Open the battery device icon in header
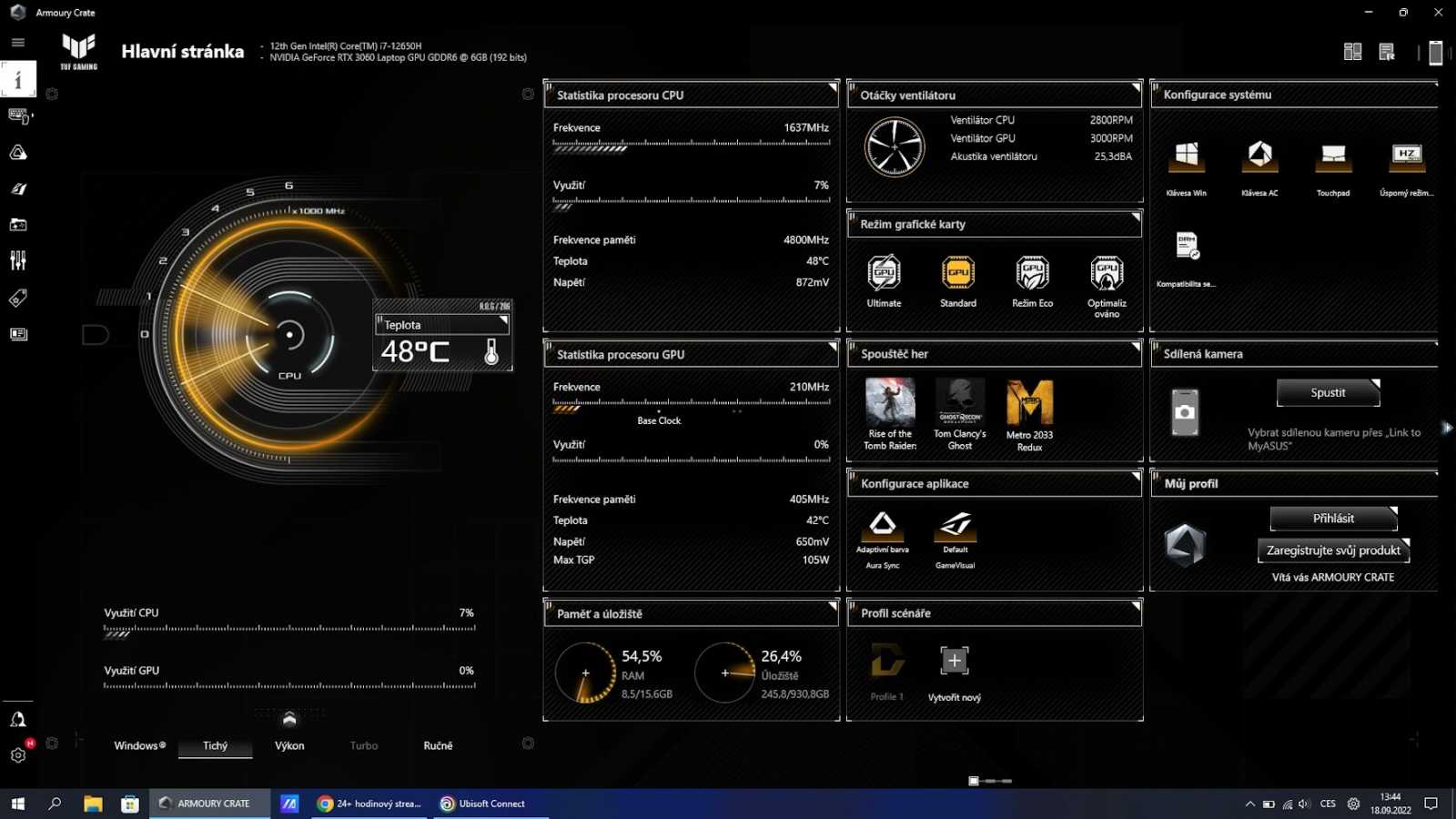This screenshot has width=1456, height=819. pyautogui.click(x=1436, y=53)
